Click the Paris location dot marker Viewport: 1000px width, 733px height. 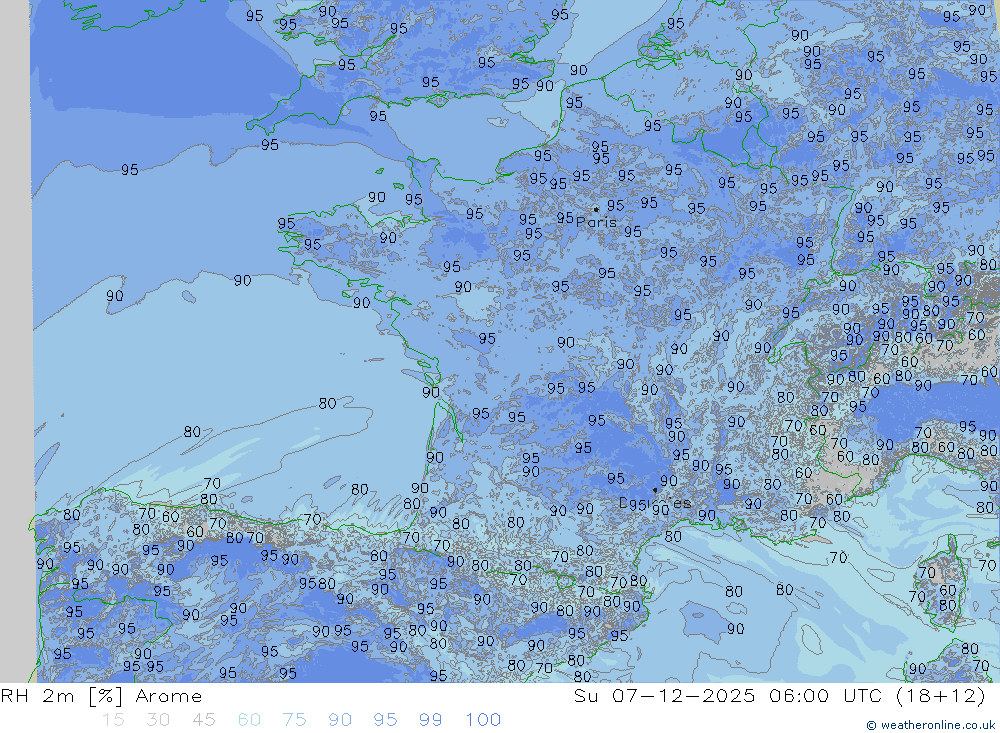pos(596,209)
